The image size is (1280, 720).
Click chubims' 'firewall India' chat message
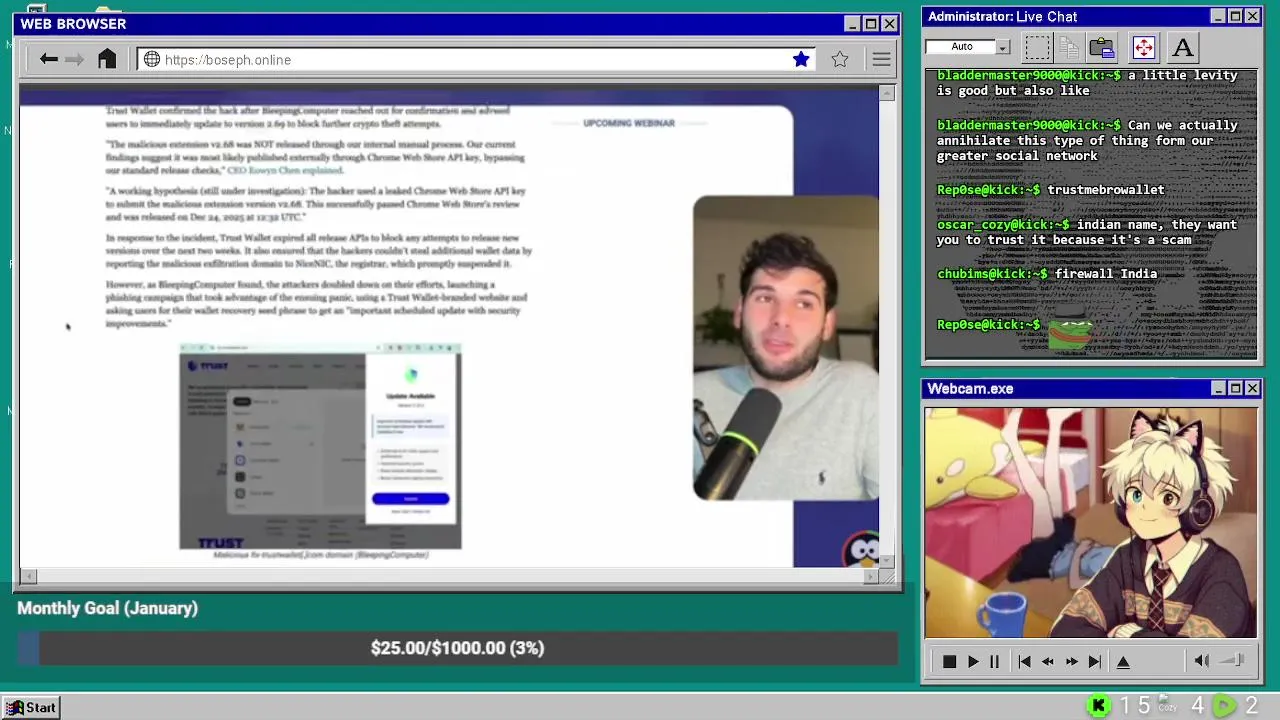1047,274
